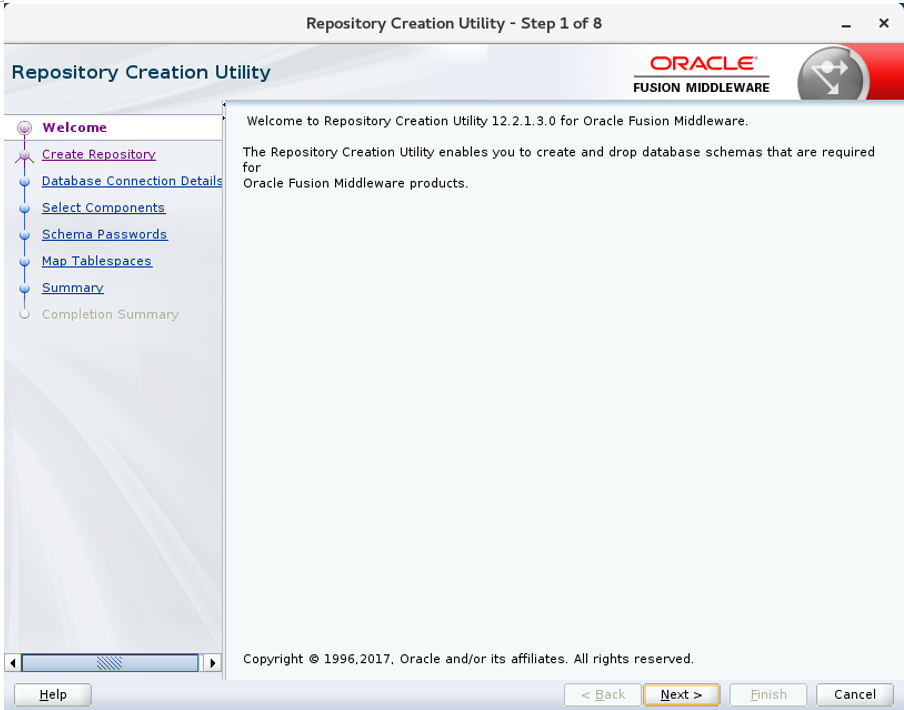Go to the Map Tablespaces step

97,261
